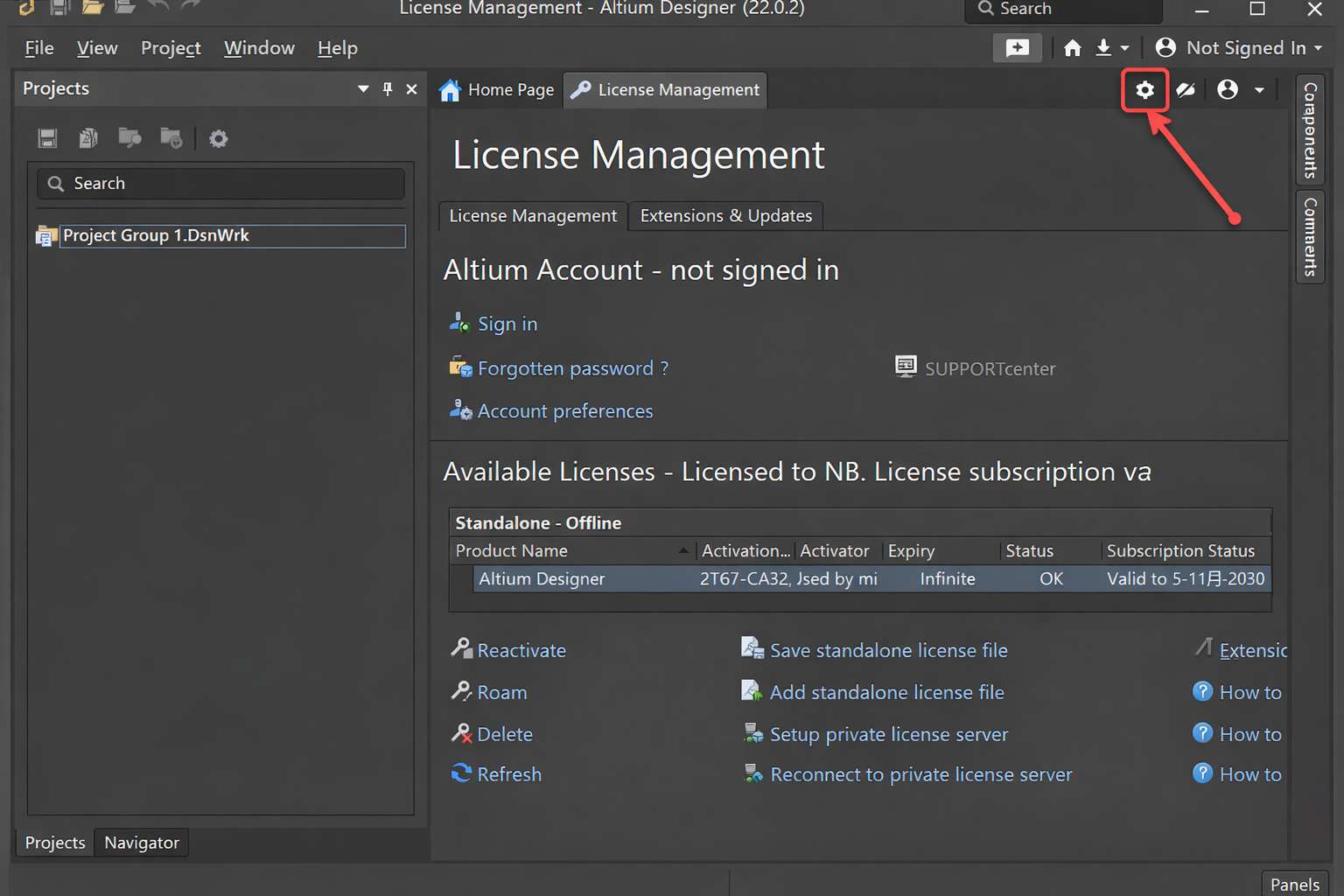Switch to the Home Page document tab
Viewport: 1344px width, 896px height.
click(x=496, y=90)
